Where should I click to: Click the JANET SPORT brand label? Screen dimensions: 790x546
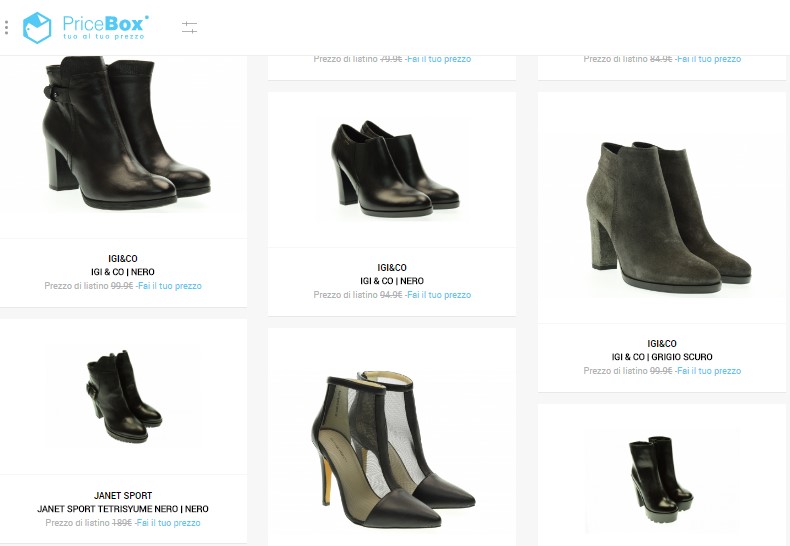point(123,496)
